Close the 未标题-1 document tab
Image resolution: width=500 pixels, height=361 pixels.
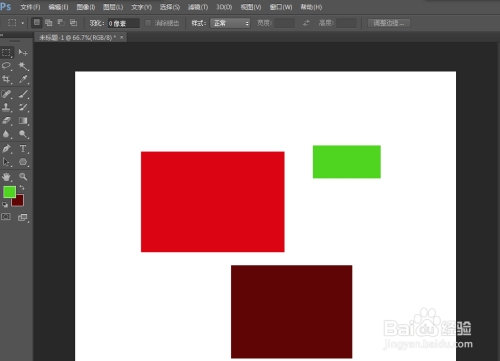(x=122, y=37)
